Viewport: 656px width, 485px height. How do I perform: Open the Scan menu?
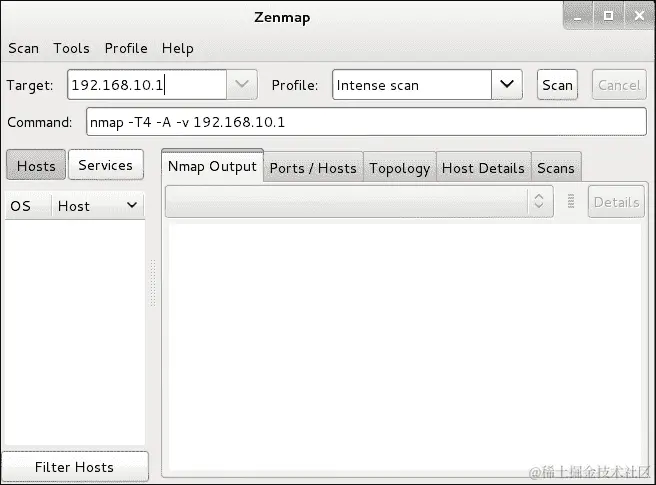pyautogui.click(x=23, y=49)
